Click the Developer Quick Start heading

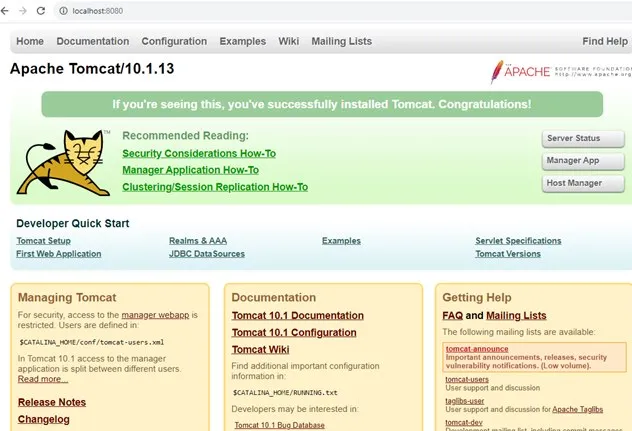(73, 223)
